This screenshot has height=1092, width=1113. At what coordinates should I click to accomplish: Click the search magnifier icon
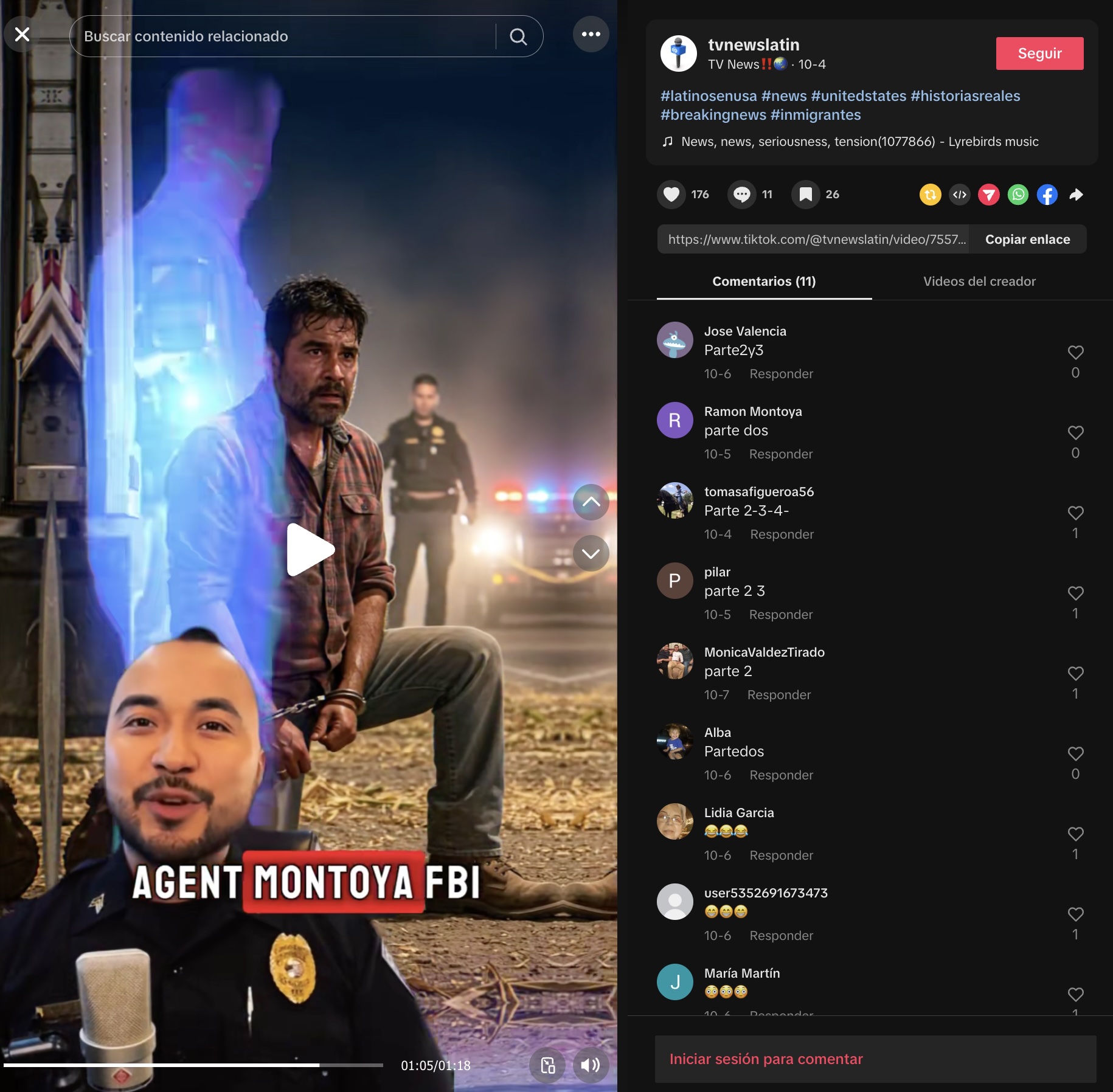(518, 36)
